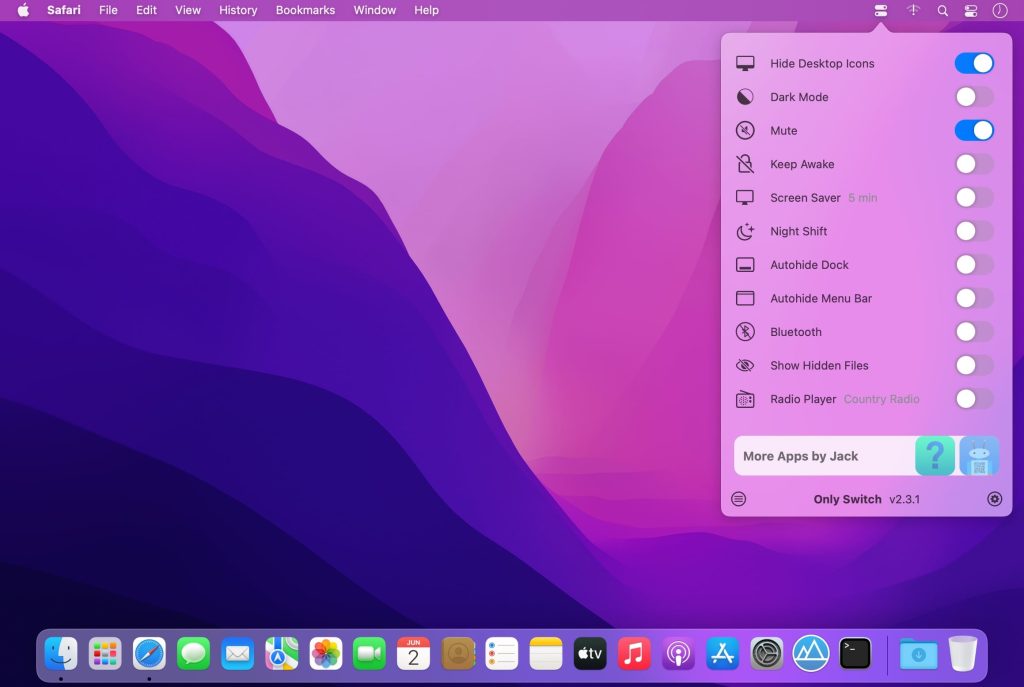Viewport: 1024px width, 687px height.
Task: Open Spotlight search from the menu bar
Action: 942,10
